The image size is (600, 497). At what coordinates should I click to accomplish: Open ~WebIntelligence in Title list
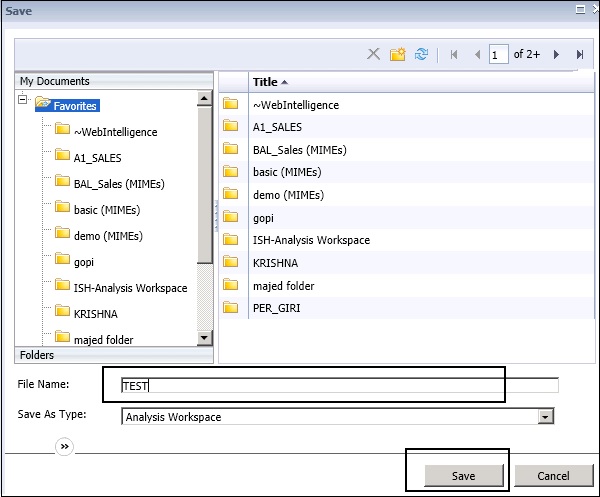coord(296,105)
